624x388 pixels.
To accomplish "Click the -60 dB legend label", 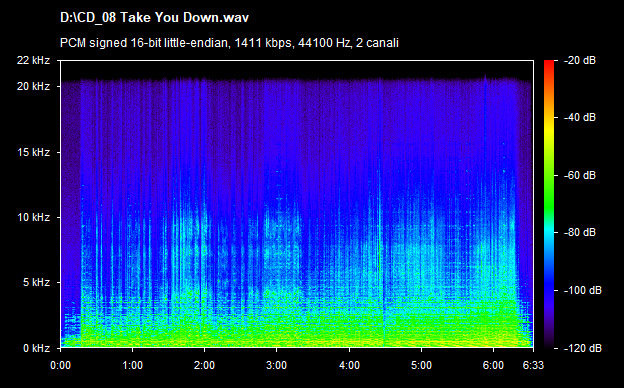I will pyautogui.click(x=580, y=175).
